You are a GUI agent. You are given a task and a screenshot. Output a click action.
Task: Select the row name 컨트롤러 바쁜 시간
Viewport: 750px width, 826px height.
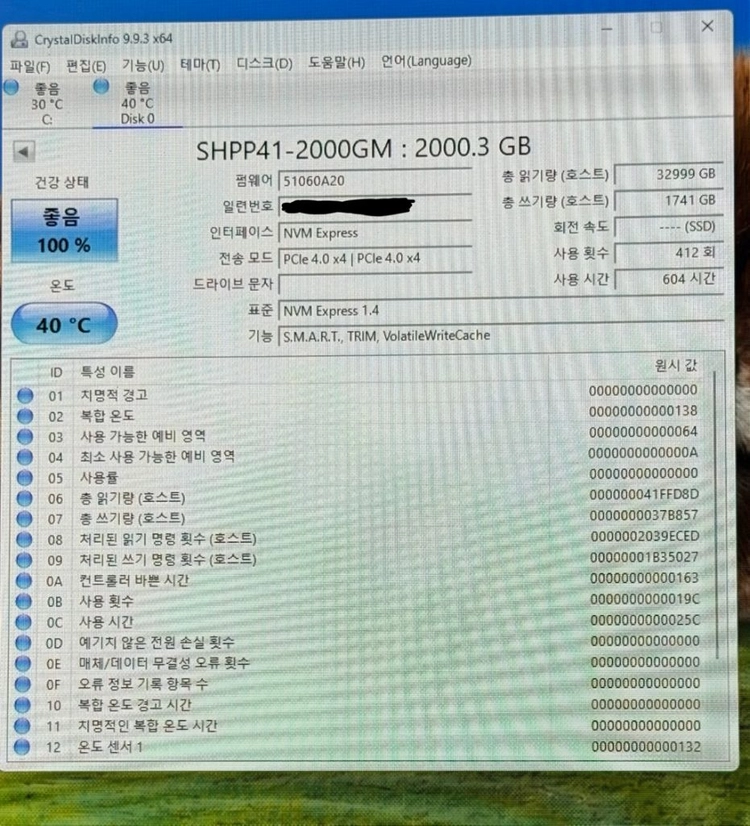tap(134, 581)
